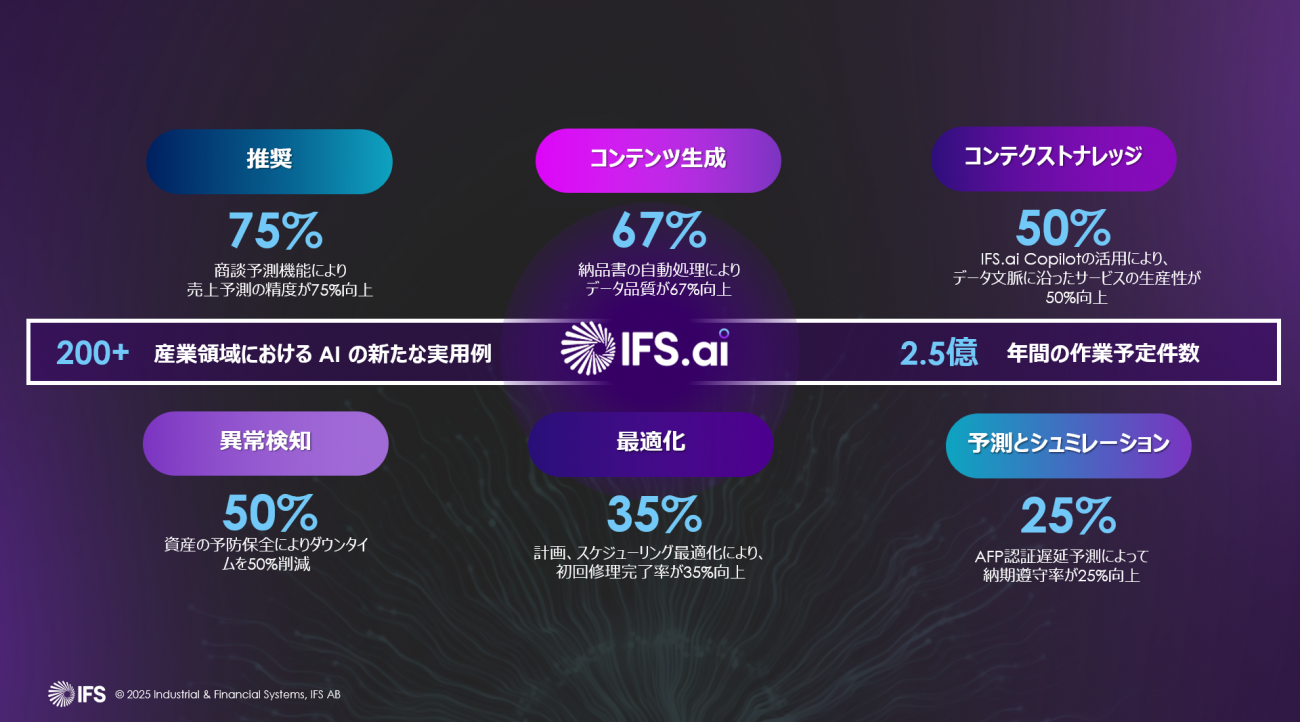Select the 推奨 pill button

[269, 161]
